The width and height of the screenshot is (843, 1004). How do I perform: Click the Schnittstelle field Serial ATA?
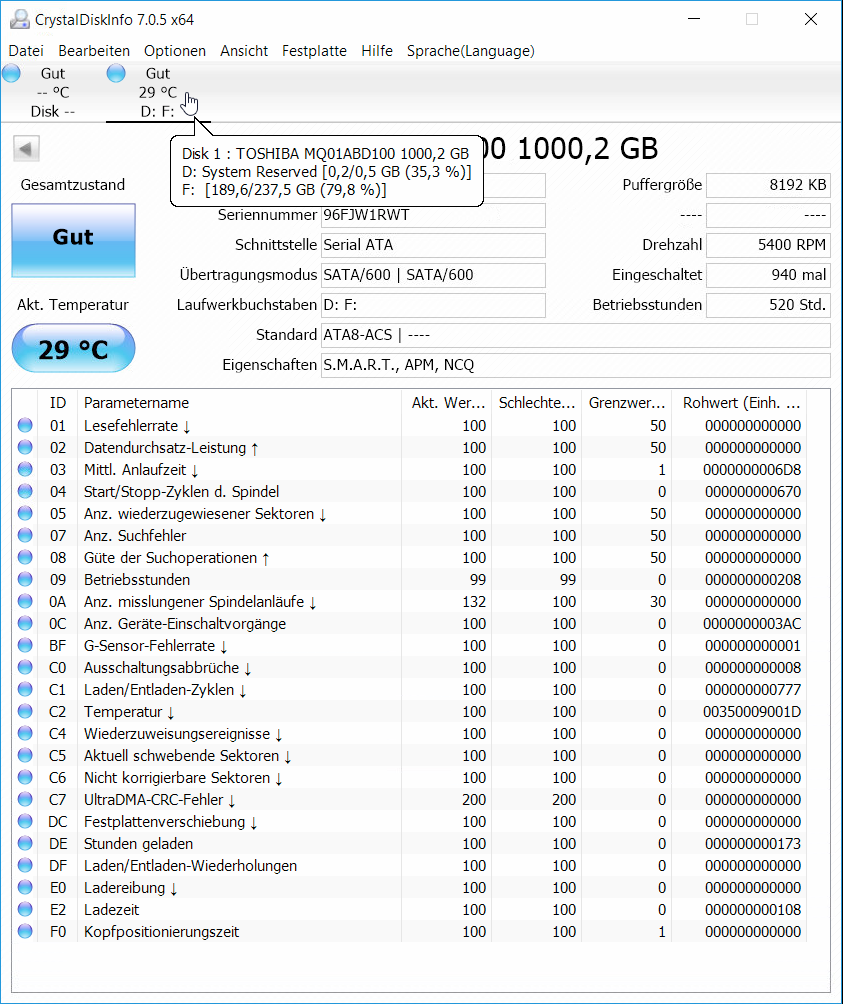433,245
